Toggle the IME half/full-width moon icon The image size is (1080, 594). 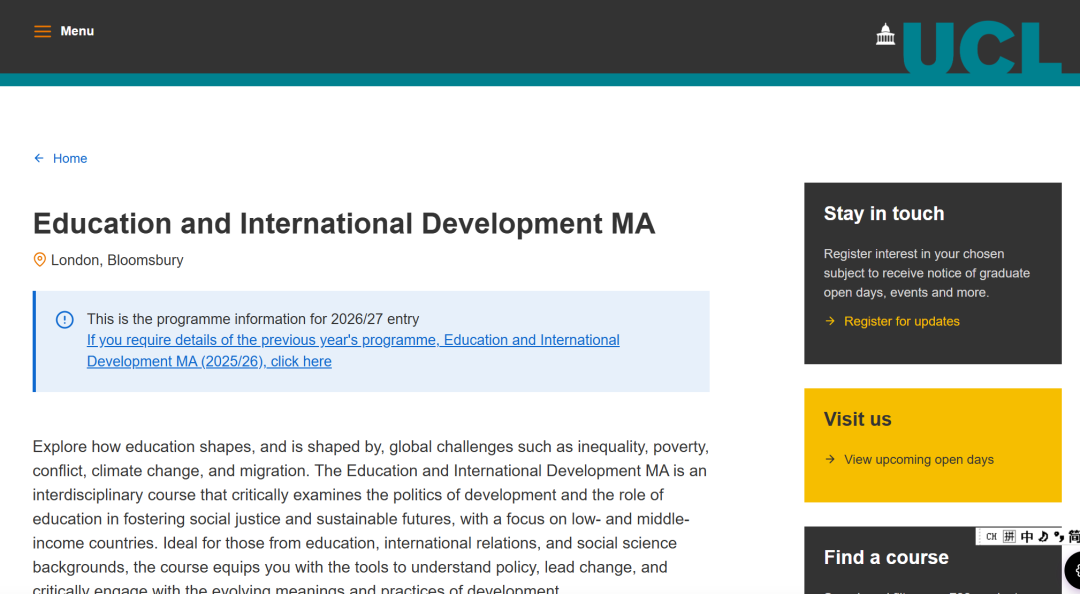coord(1043,537)
